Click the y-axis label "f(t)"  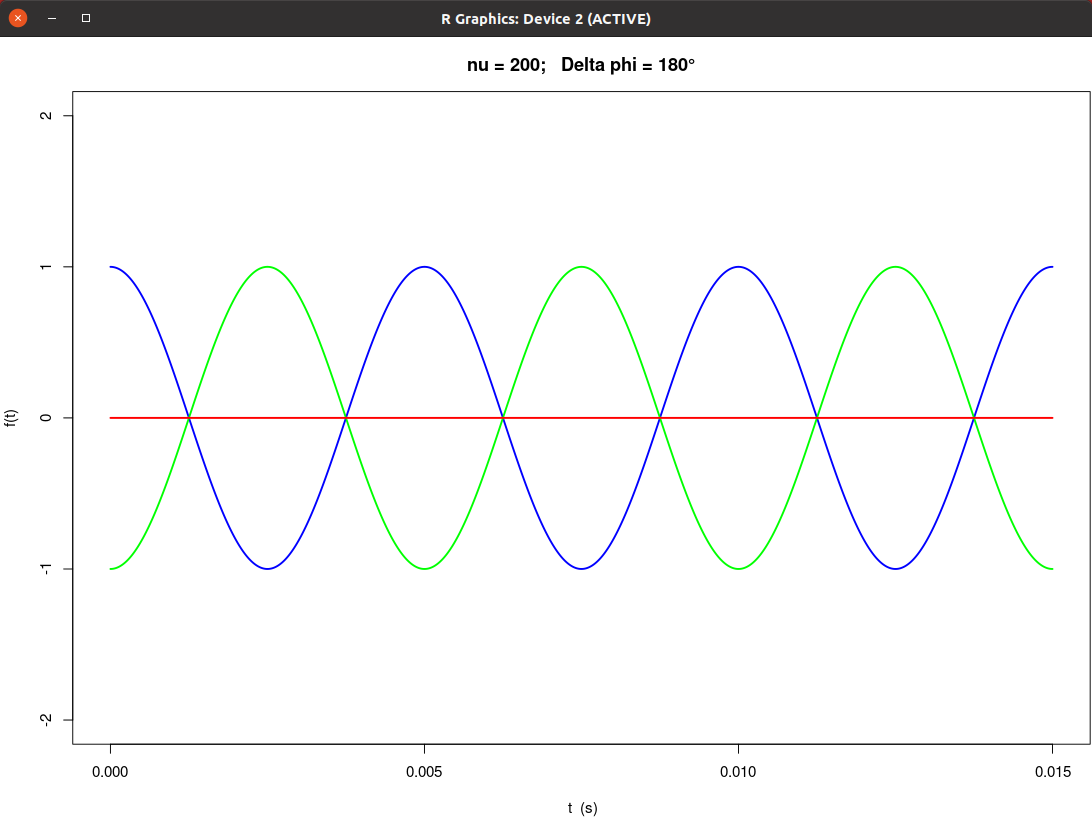pos(10,418)
